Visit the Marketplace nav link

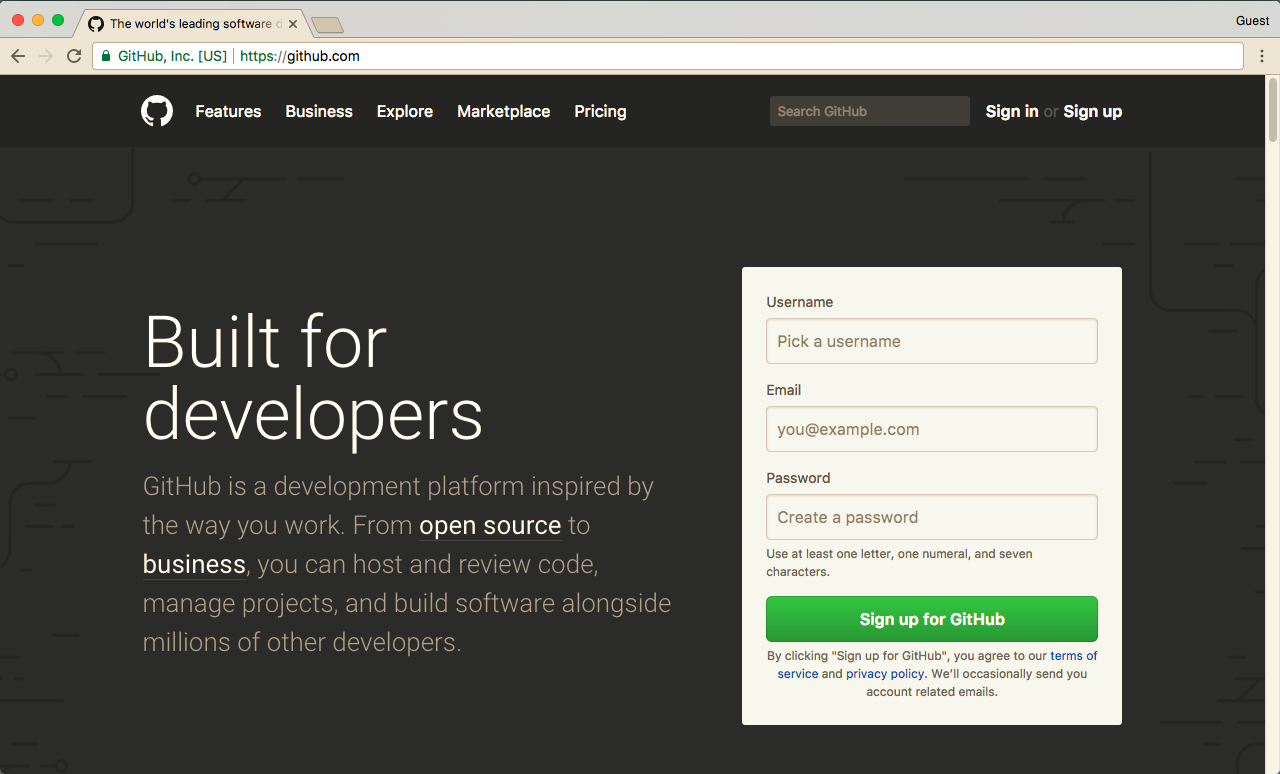(503, 111)
